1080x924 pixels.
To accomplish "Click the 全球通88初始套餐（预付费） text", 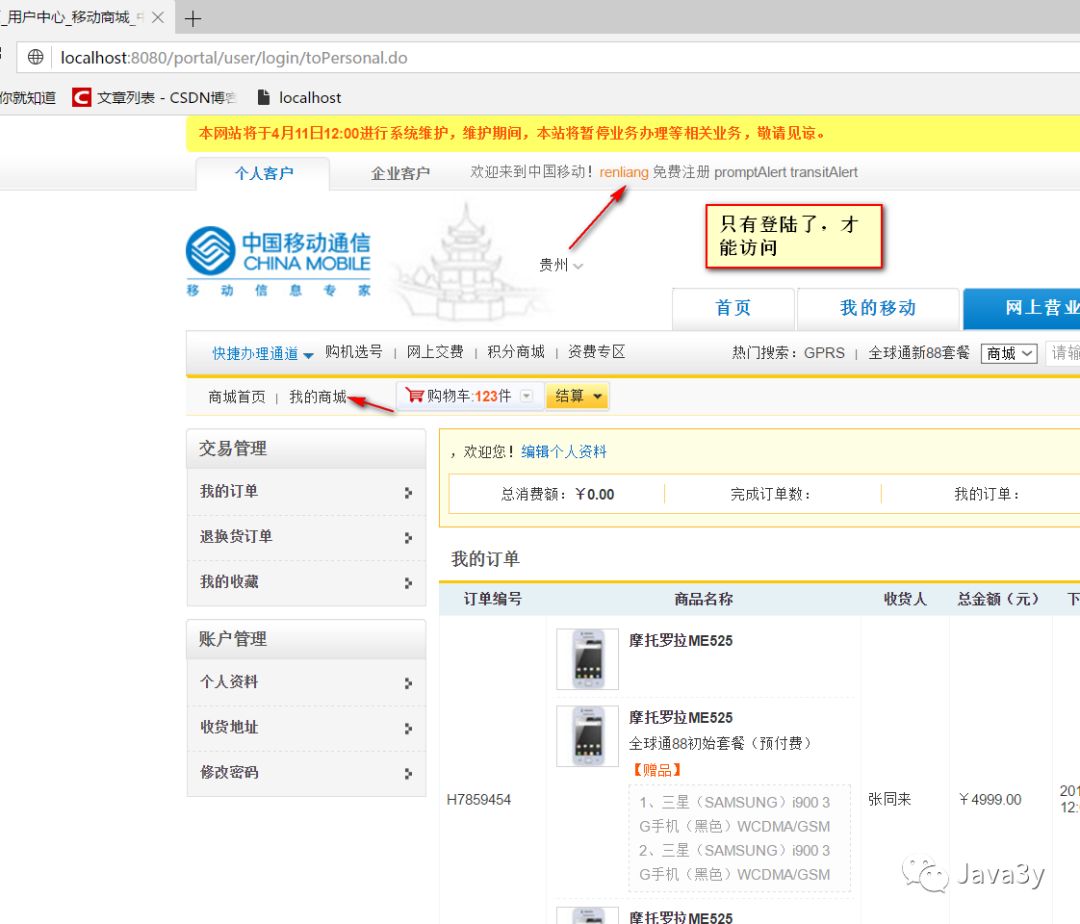I will click(723, 744).
